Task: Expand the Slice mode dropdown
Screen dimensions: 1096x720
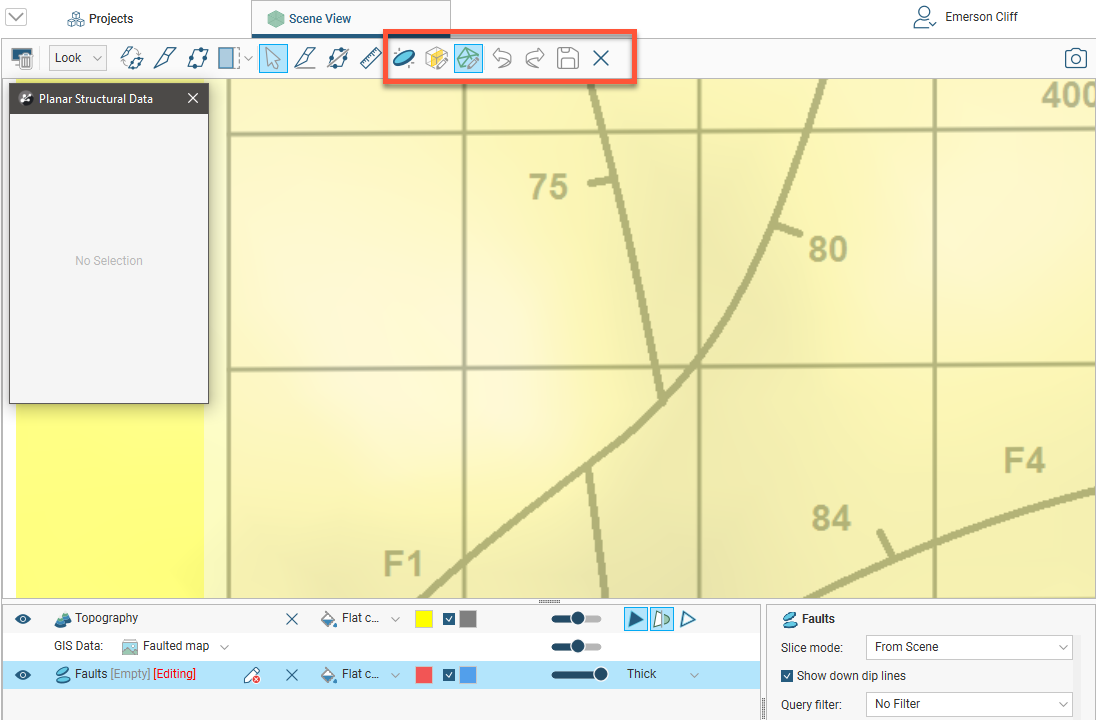Action: 967,647
